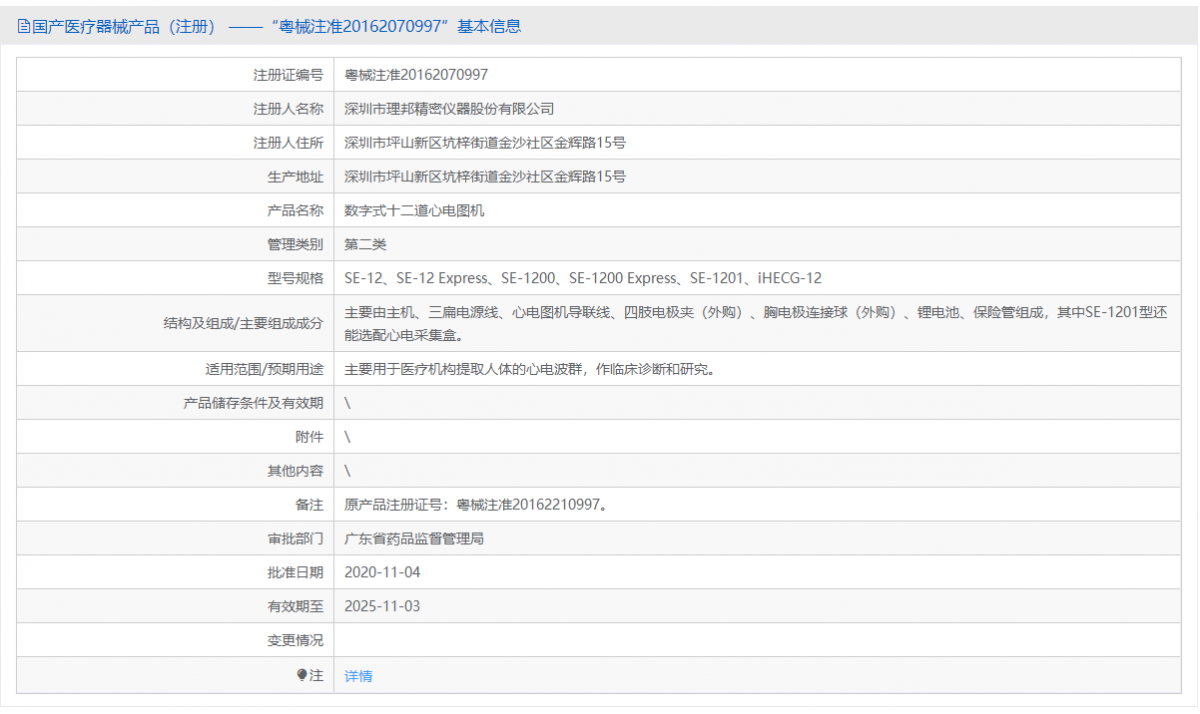Click product name 数字式十二道心电图机
Viewport: 1200px width, 714px height.
[414, 211]
